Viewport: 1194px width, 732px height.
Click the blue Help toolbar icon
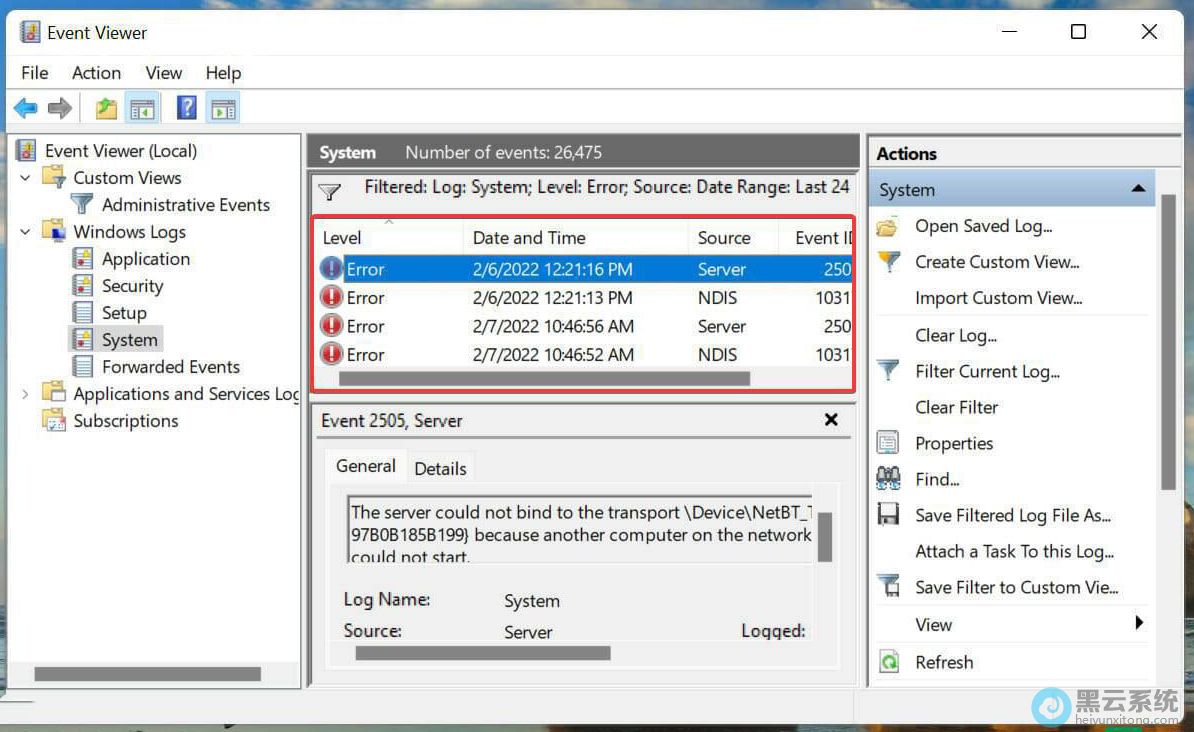pyautogui.click(x=186, y=108)
